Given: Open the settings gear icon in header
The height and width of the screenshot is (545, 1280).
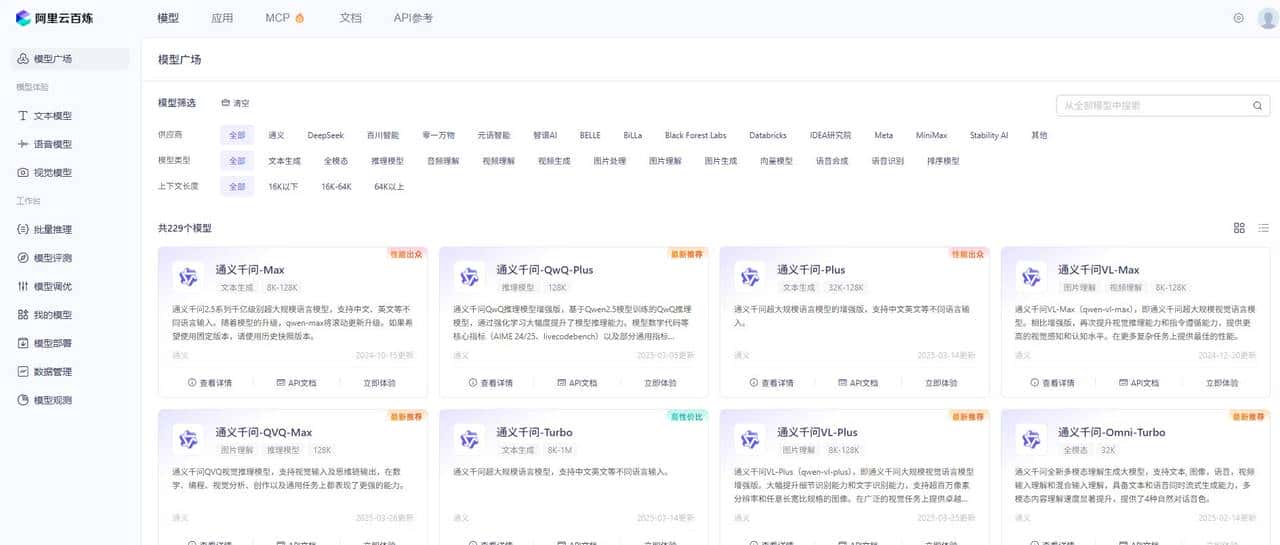Looking at the screenshot, I should tap(1238, 18).
